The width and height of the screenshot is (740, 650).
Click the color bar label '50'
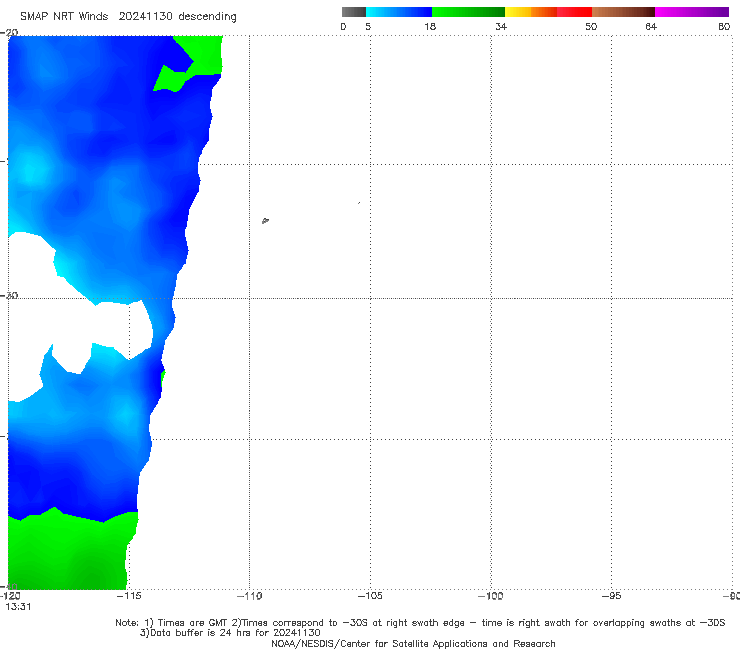pyautogui.click(x=591, y=26)
